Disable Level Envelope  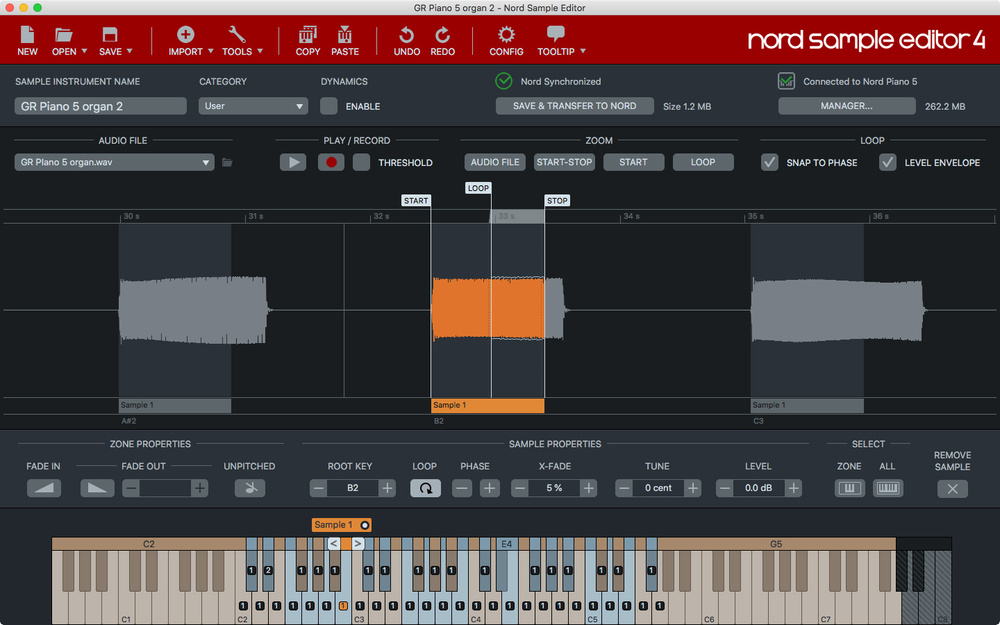(x=886, y=162)
